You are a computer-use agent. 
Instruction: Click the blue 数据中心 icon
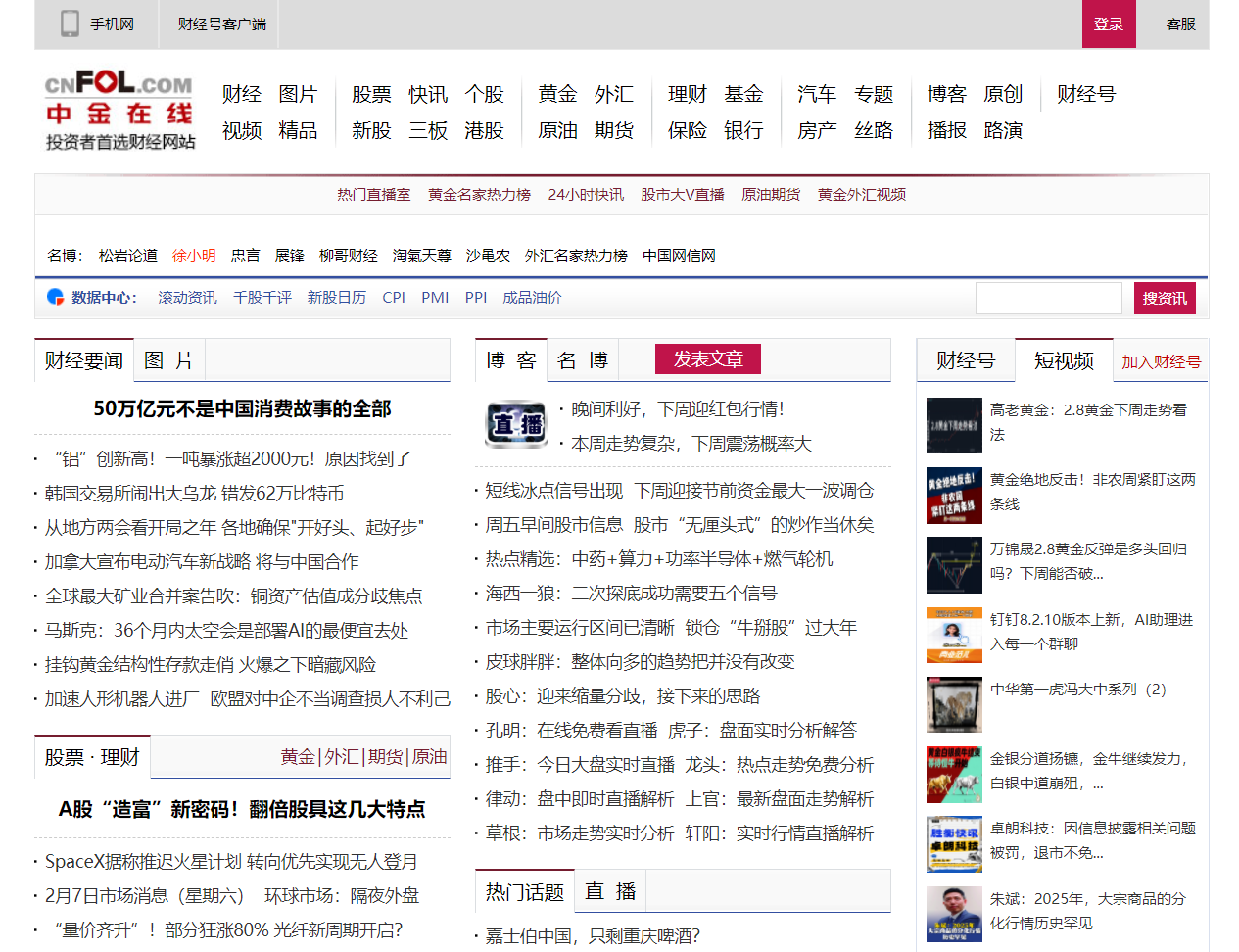click(x=56, y=297)
